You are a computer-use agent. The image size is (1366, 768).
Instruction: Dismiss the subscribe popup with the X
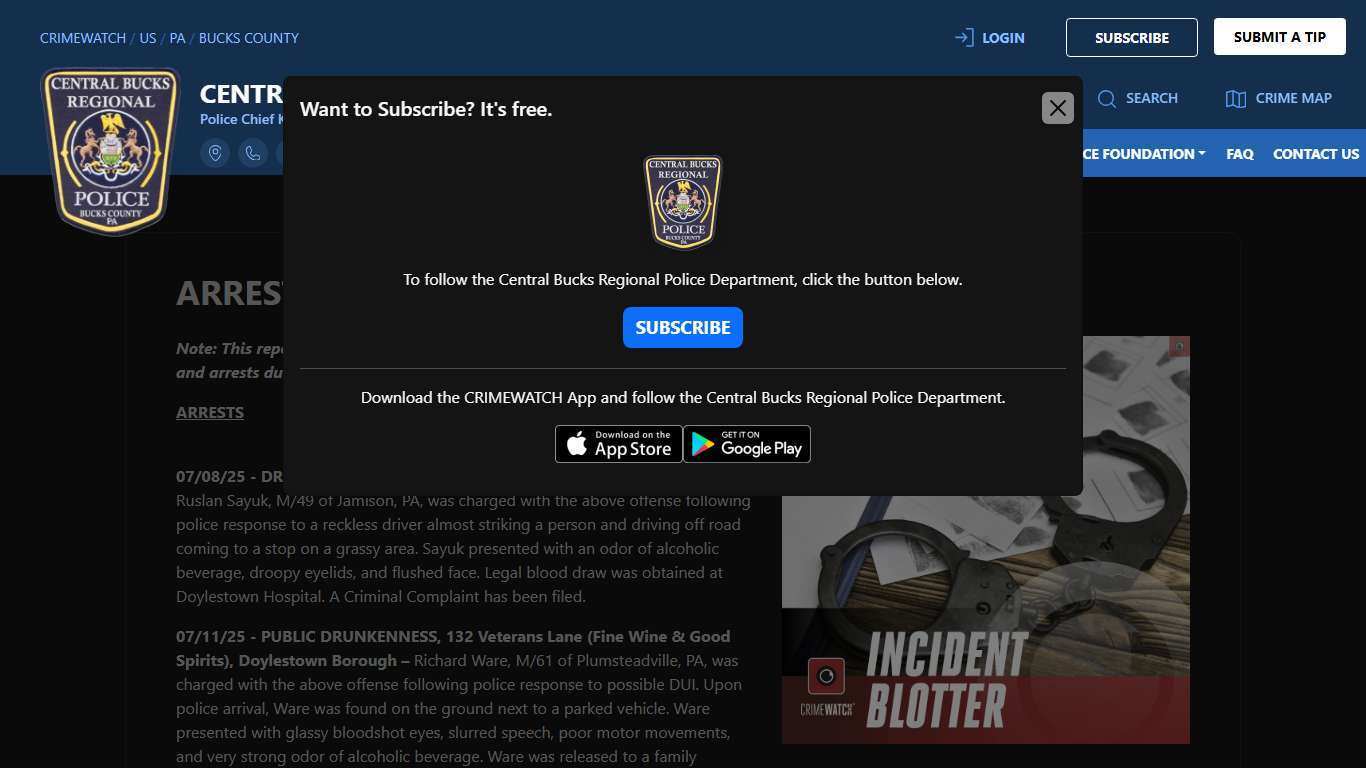click(1057, 108)
